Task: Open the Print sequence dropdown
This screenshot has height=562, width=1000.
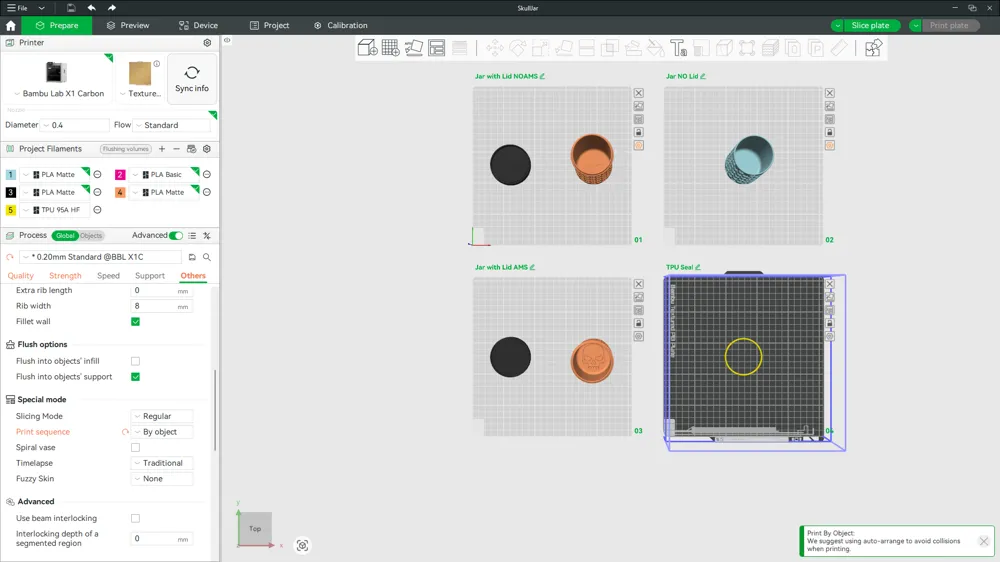Action: 162,432
